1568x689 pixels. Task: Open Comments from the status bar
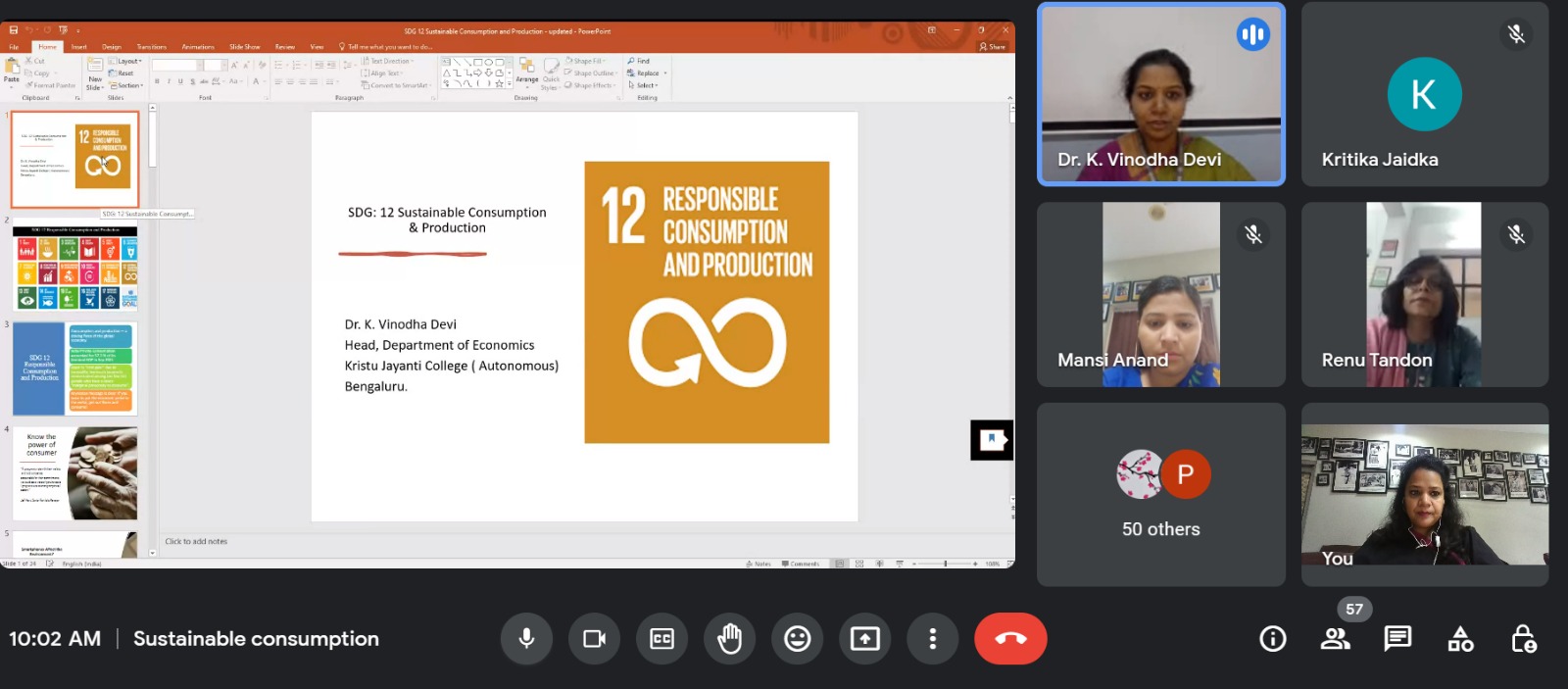coord(801,564)
